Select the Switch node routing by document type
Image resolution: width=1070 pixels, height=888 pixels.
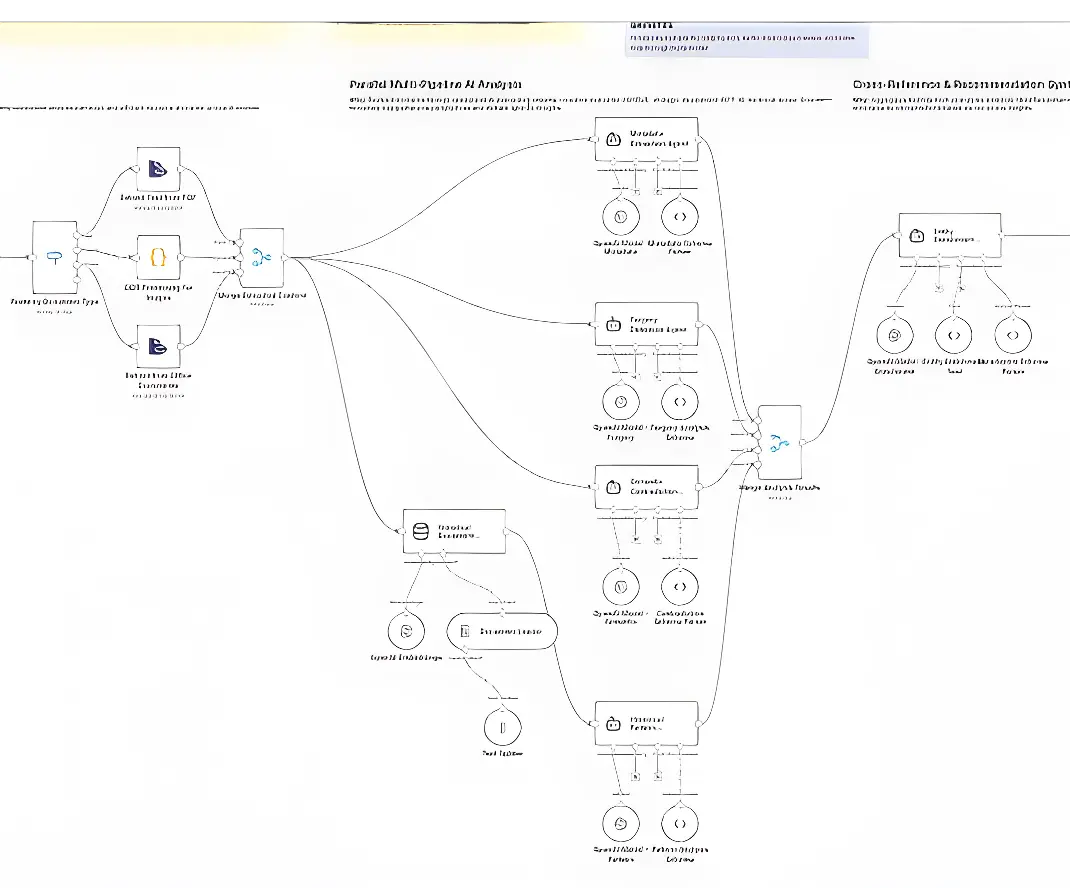[55, 257]
